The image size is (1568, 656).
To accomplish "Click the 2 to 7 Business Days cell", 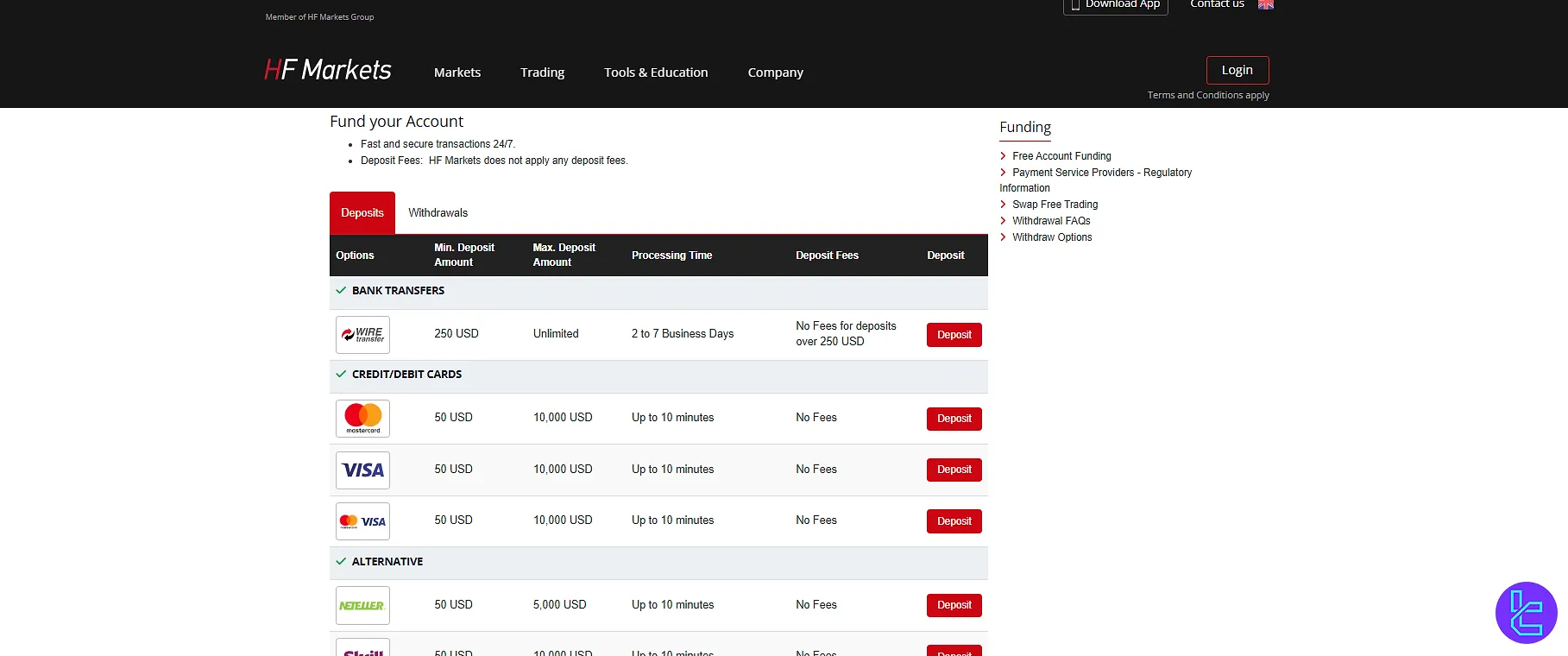I will pos(683,334).
